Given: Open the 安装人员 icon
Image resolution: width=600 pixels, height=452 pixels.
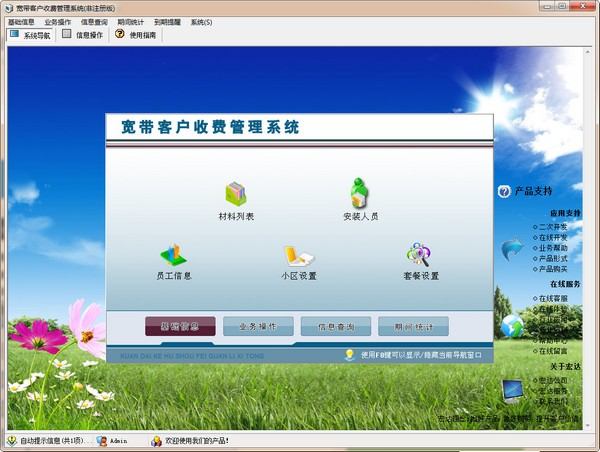Looking at the screenshot, I should coord(360,192).
